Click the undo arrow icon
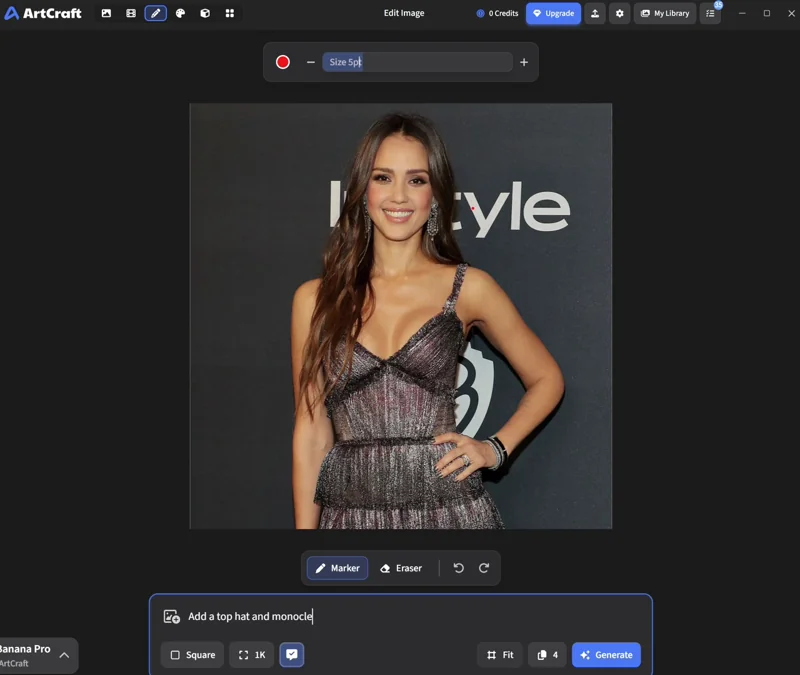This screenshot has width=800, height=675. (459, 568)
